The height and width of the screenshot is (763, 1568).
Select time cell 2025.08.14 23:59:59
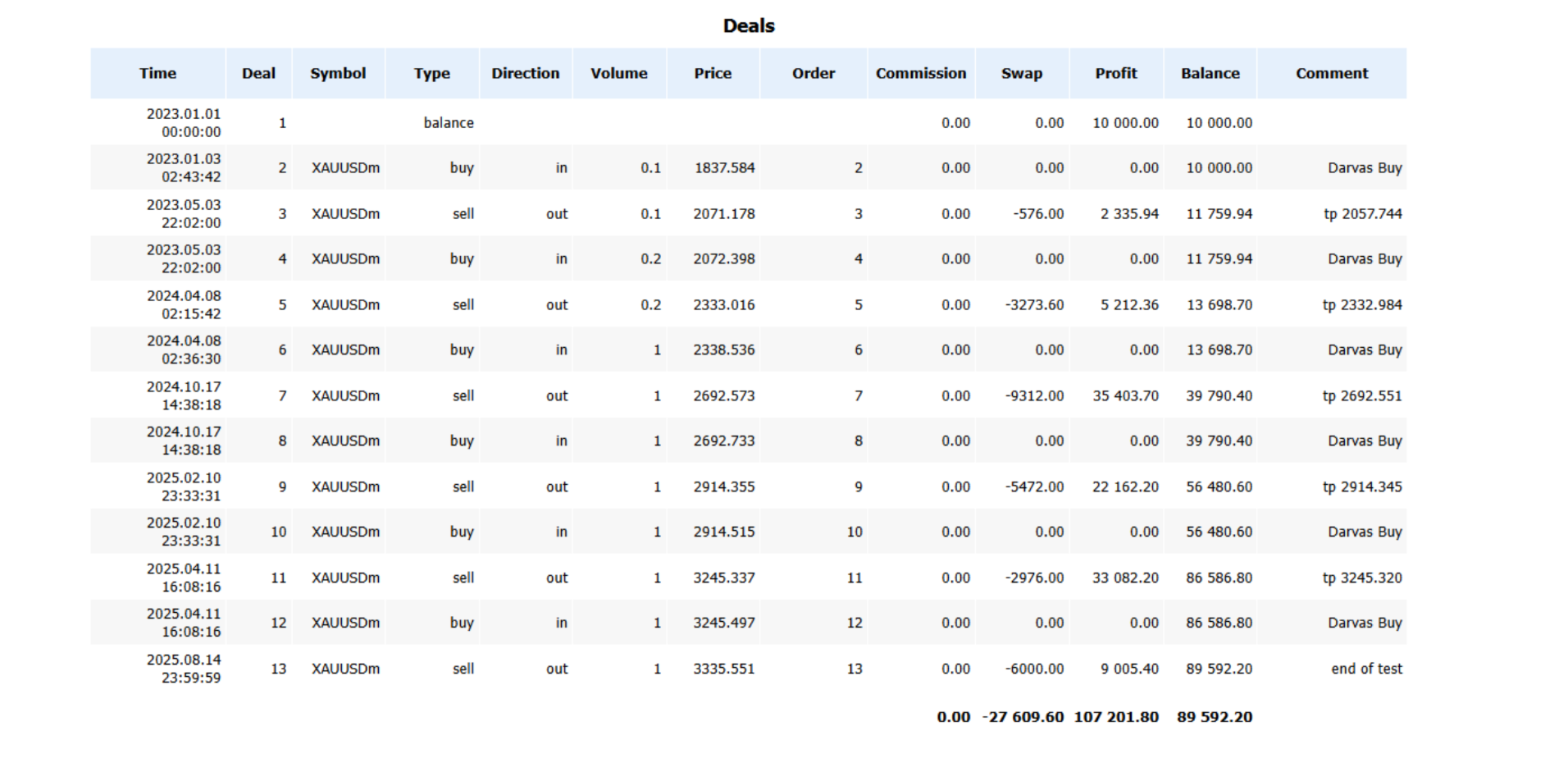pyautogui.click(x=184, y=669)
